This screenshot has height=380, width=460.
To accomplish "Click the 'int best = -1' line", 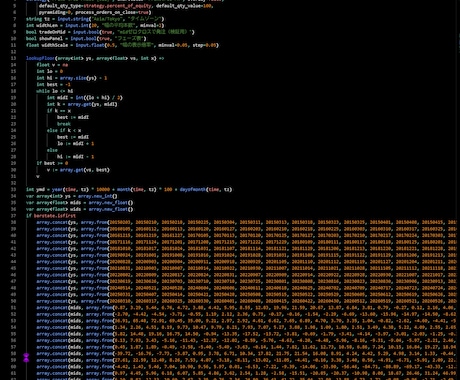I will point(53,84).
